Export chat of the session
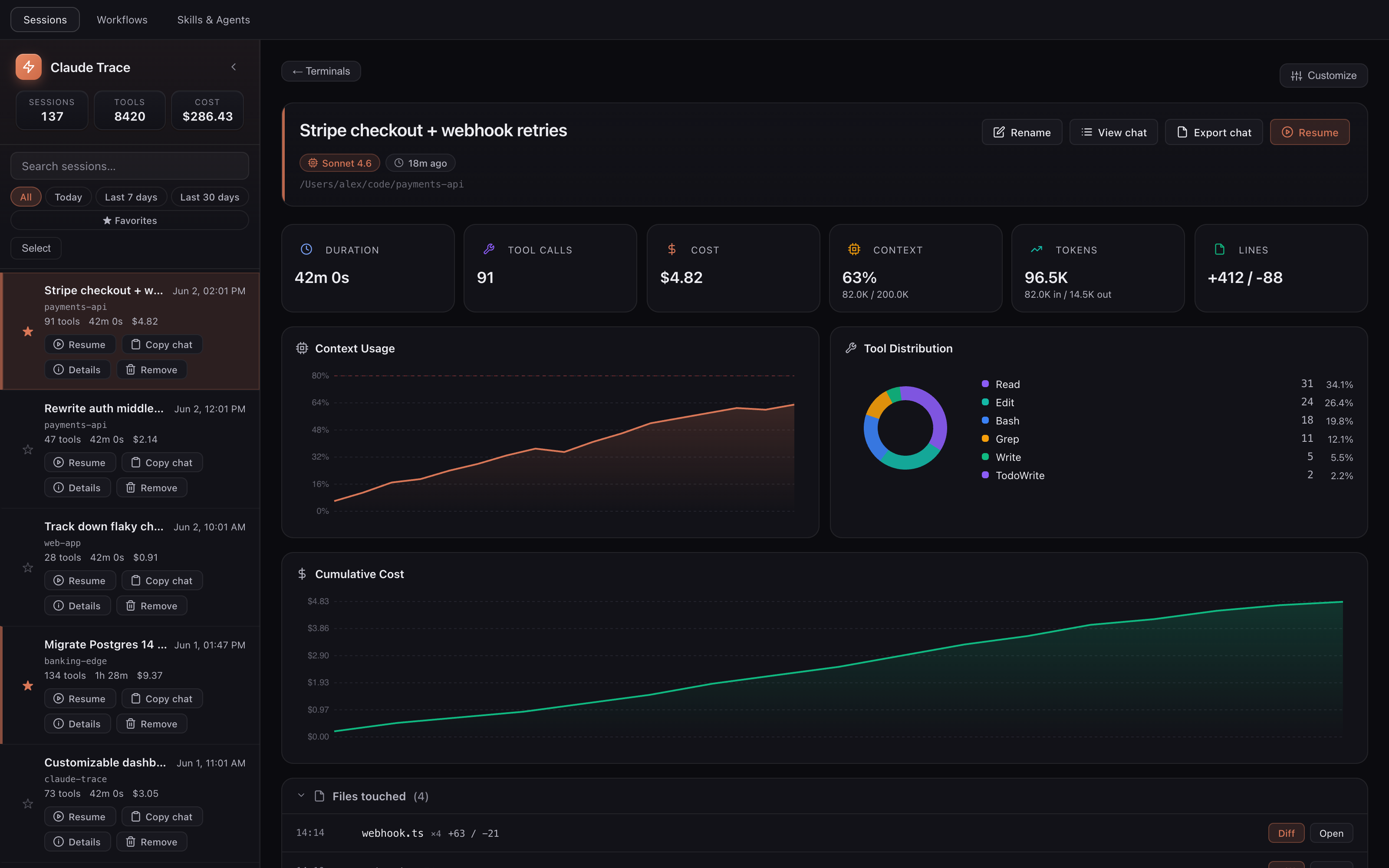The width and height of the screenshot is (1389, 868). tap(1213, 132)
